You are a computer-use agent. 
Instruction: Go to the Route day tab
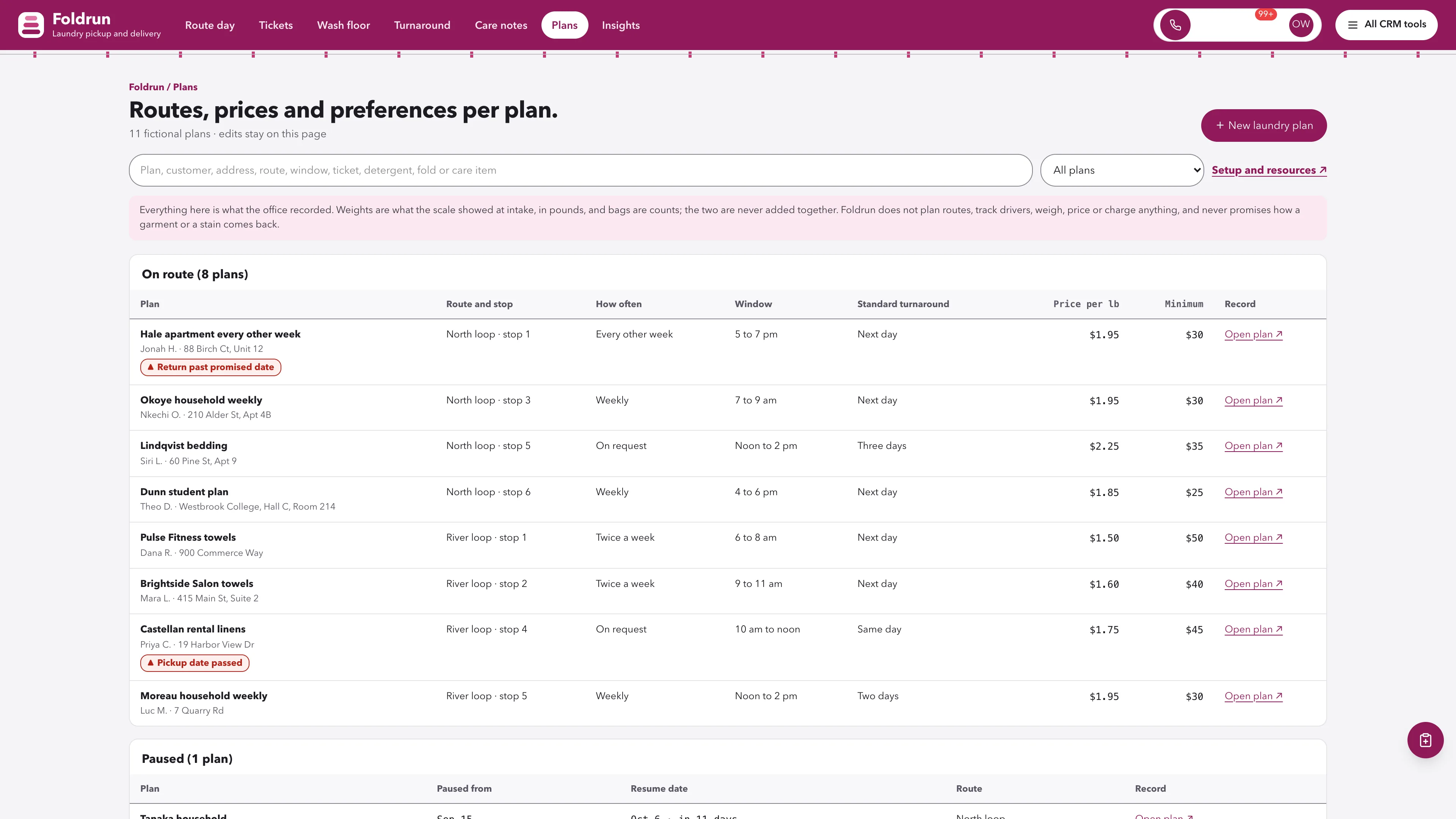(x=210, y=25)
